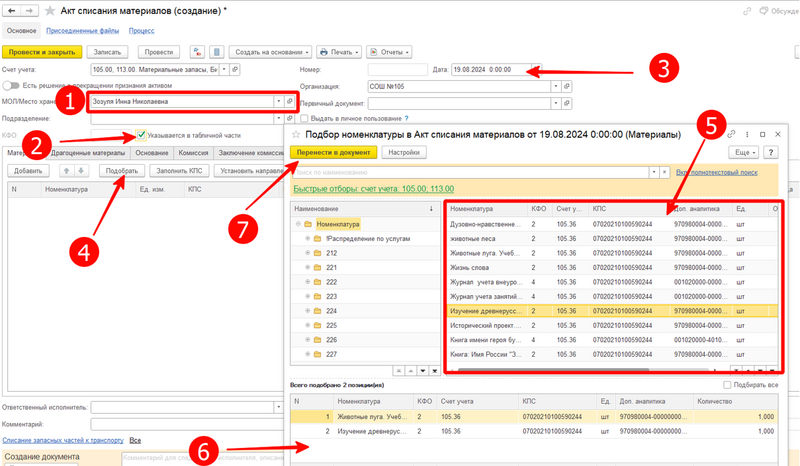Viewport: 800px width, 466px height.
Task: Click the back navigation arrow
Action: point(10,11)
